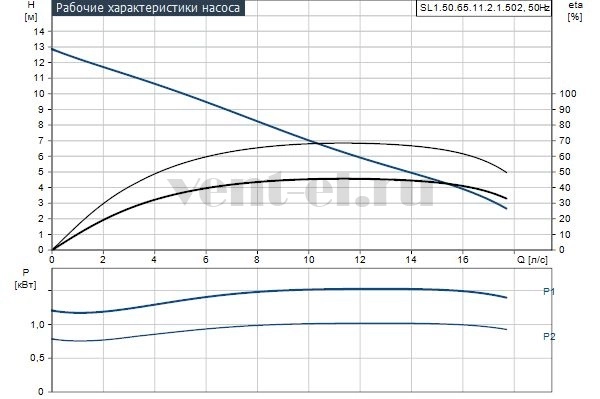Click the value 50 on the eta axis
The height and width of the screenshot is (399, 600).
(565, 172)
